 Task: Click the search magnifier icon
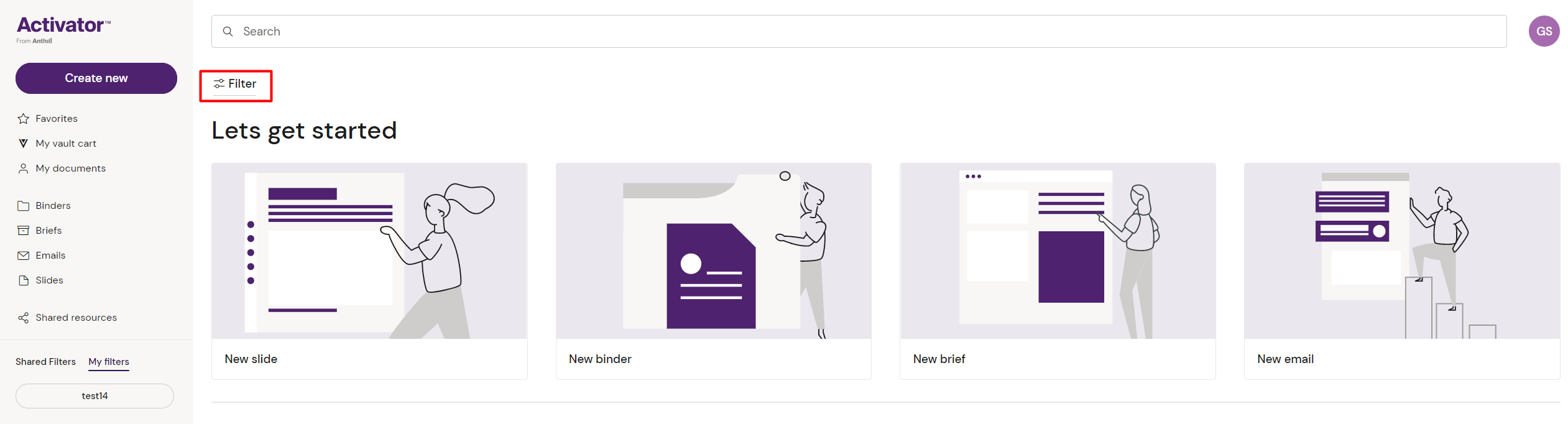click(x=228, y=32)
